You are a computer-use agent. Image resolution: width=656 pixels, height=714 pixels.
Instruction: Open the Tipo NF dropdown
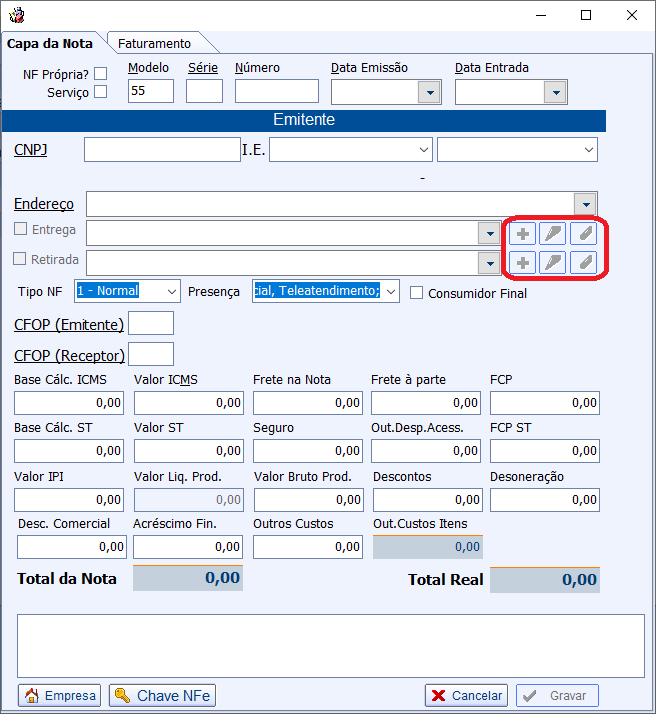coord(171,291)
